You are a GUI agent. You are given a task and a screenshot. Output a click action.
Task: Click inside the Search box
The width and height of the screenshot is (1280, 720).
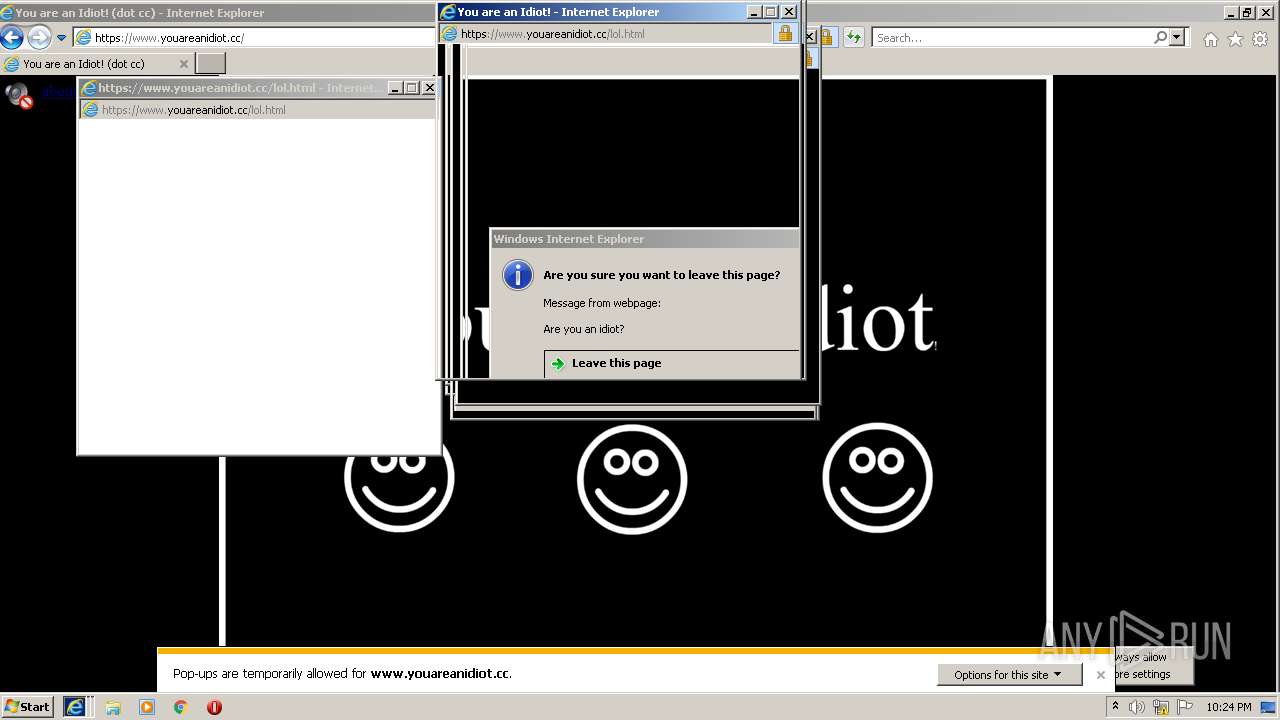pyautogui.click(x=1013, y=38)
